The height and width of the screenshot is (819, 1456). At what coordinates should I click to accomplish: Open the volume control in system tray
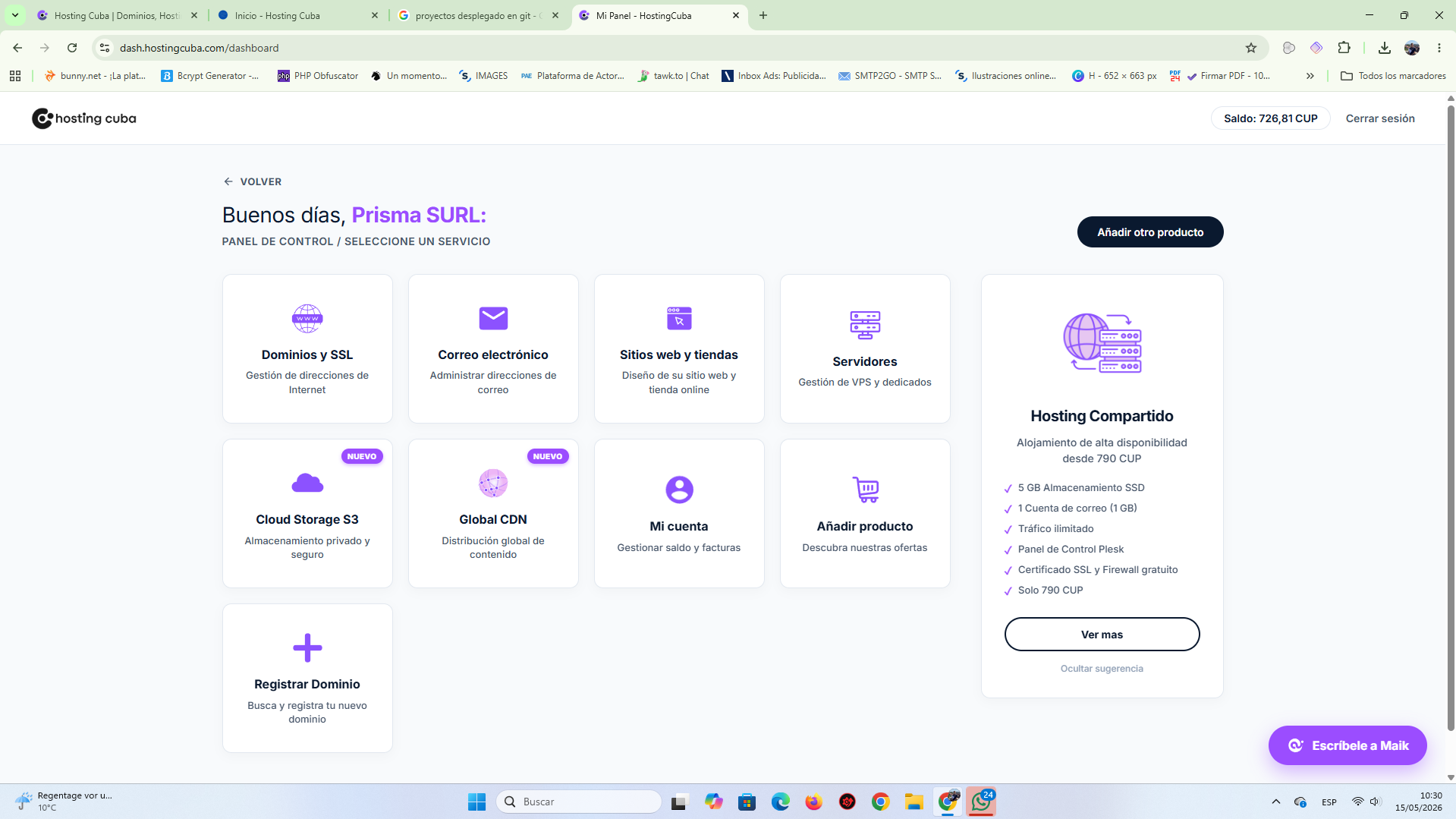[x=1375, y=802]
